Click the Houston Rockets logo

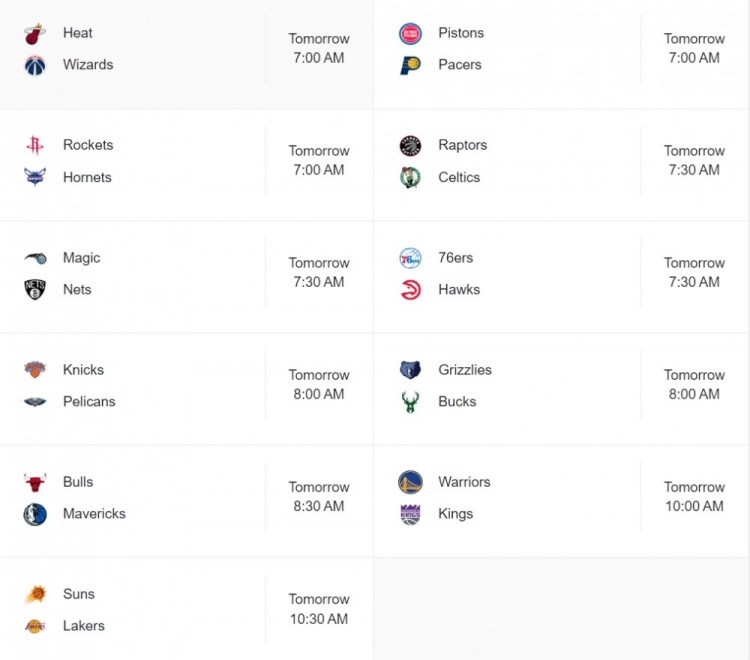(35, 145)
